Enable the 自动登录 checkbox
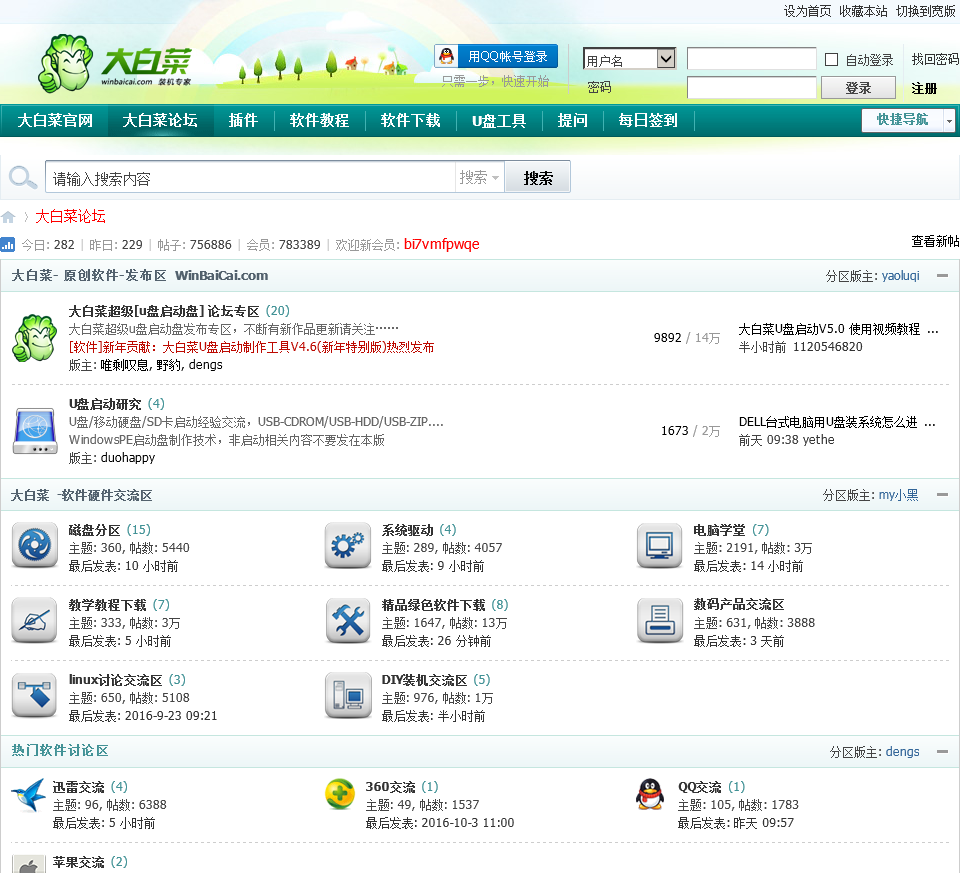The image size is (960, 873). [x=831, y=60]
